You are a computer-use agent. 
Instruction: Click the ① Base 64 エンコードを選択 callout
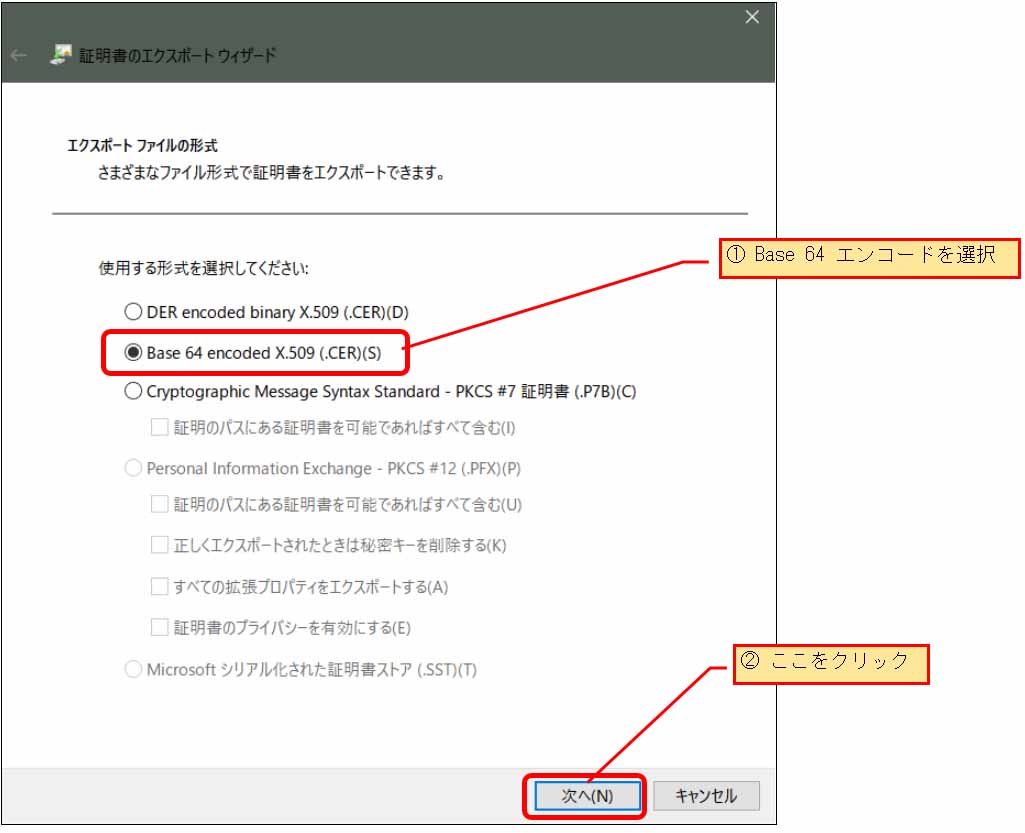[x=868, y=257]
